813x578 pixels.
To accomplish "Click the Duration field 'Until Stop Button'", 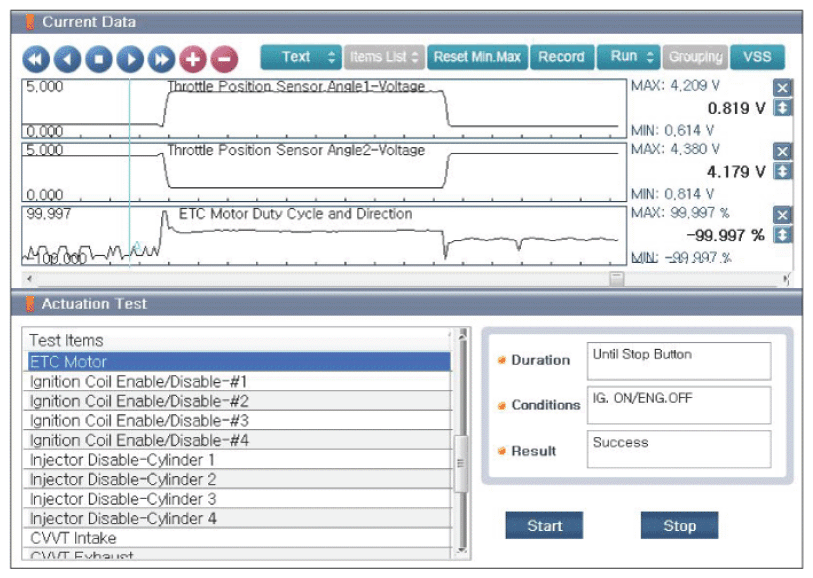I will pyautogui.click(x=679, y=361).
